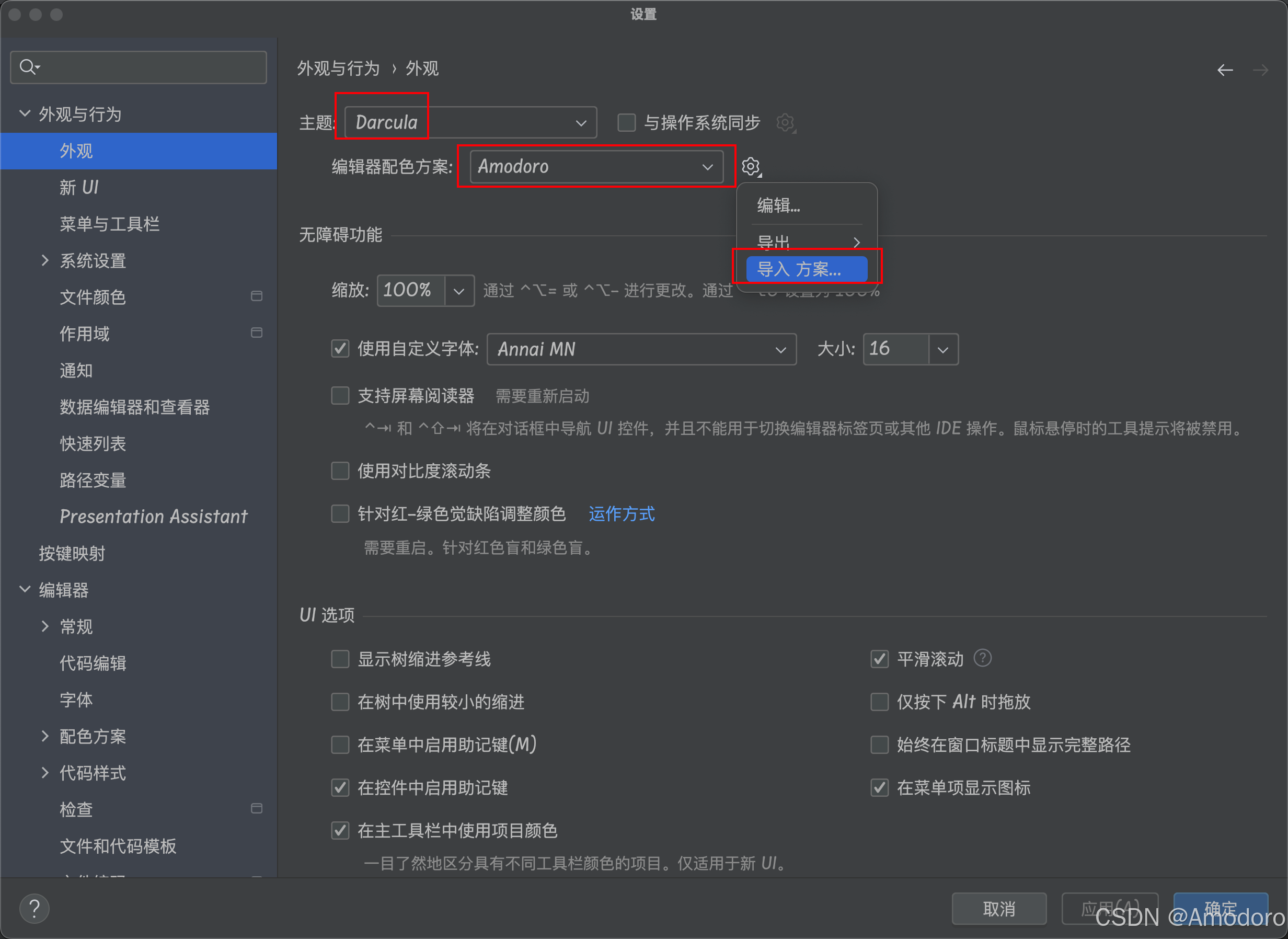This screenshot has width=1288, height=939.
Task: Toggle 支持屏幕阅读器 checkbox
Action: pyautogui.click(x=340, y=396)
